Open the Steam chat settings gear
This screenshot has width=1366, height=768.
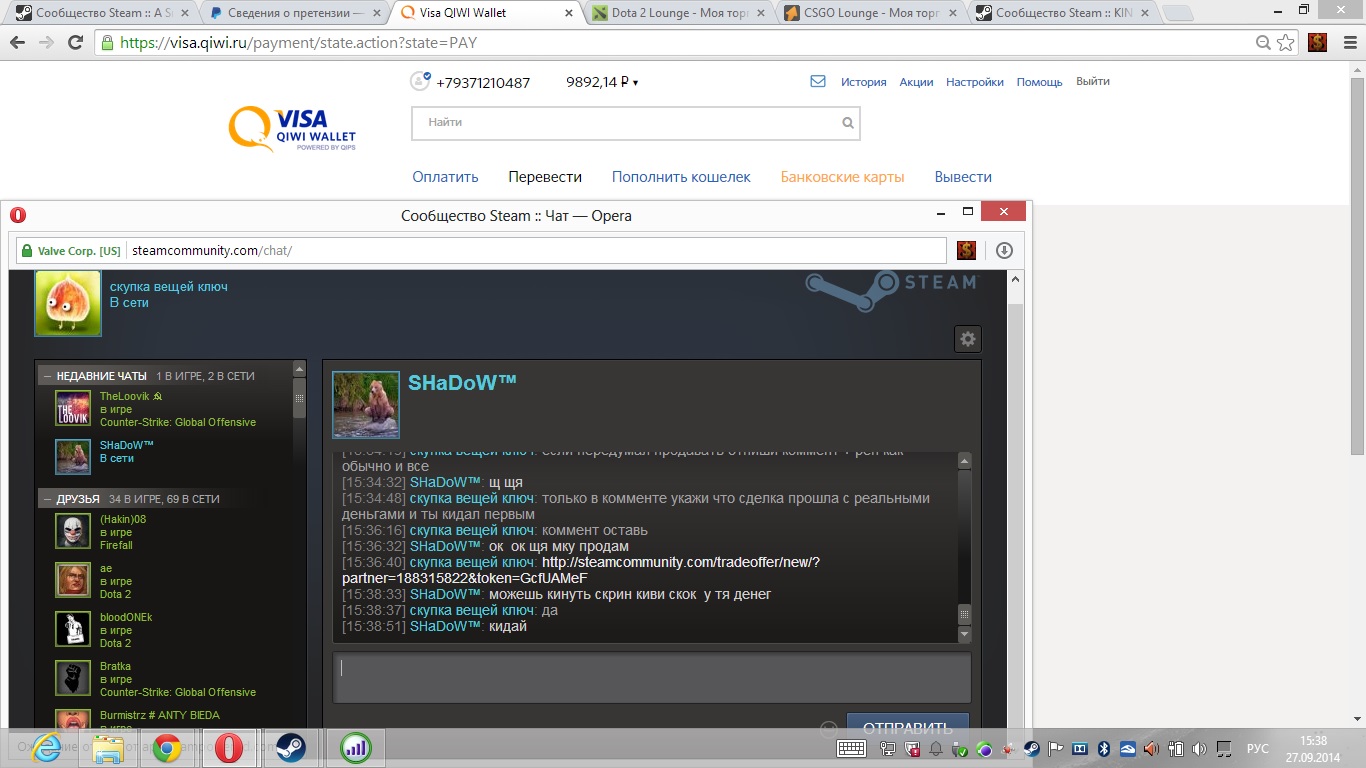pos(967,339)
